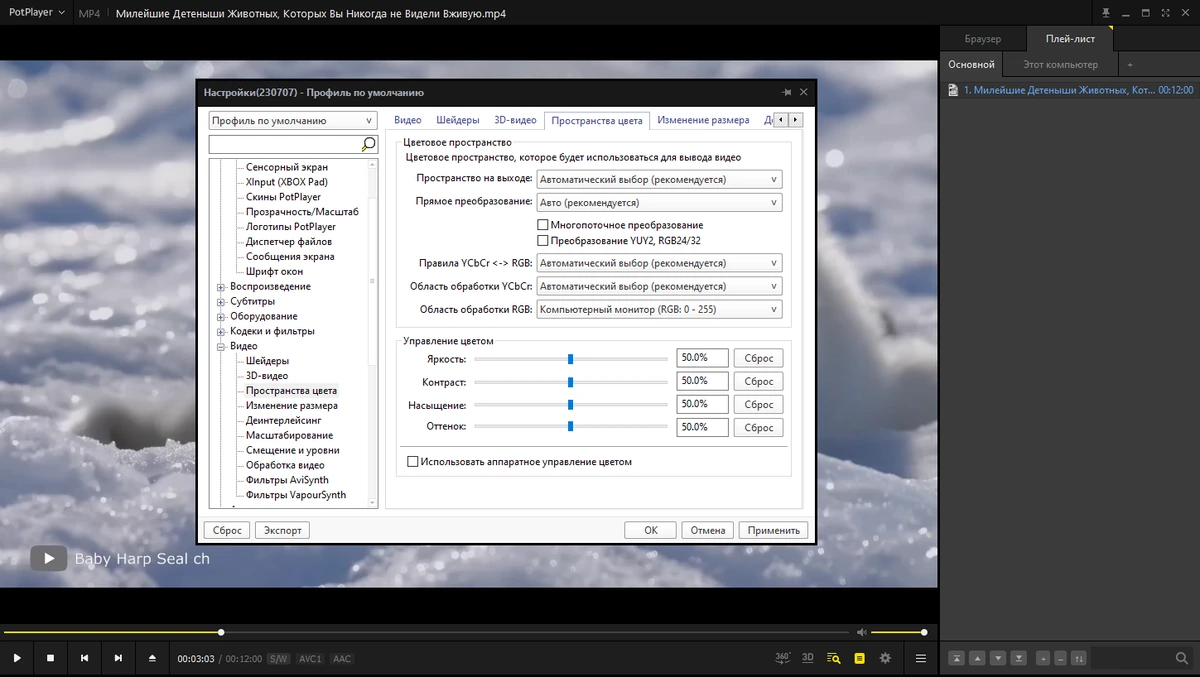Move playlist item to top

(x=957, y=658)
